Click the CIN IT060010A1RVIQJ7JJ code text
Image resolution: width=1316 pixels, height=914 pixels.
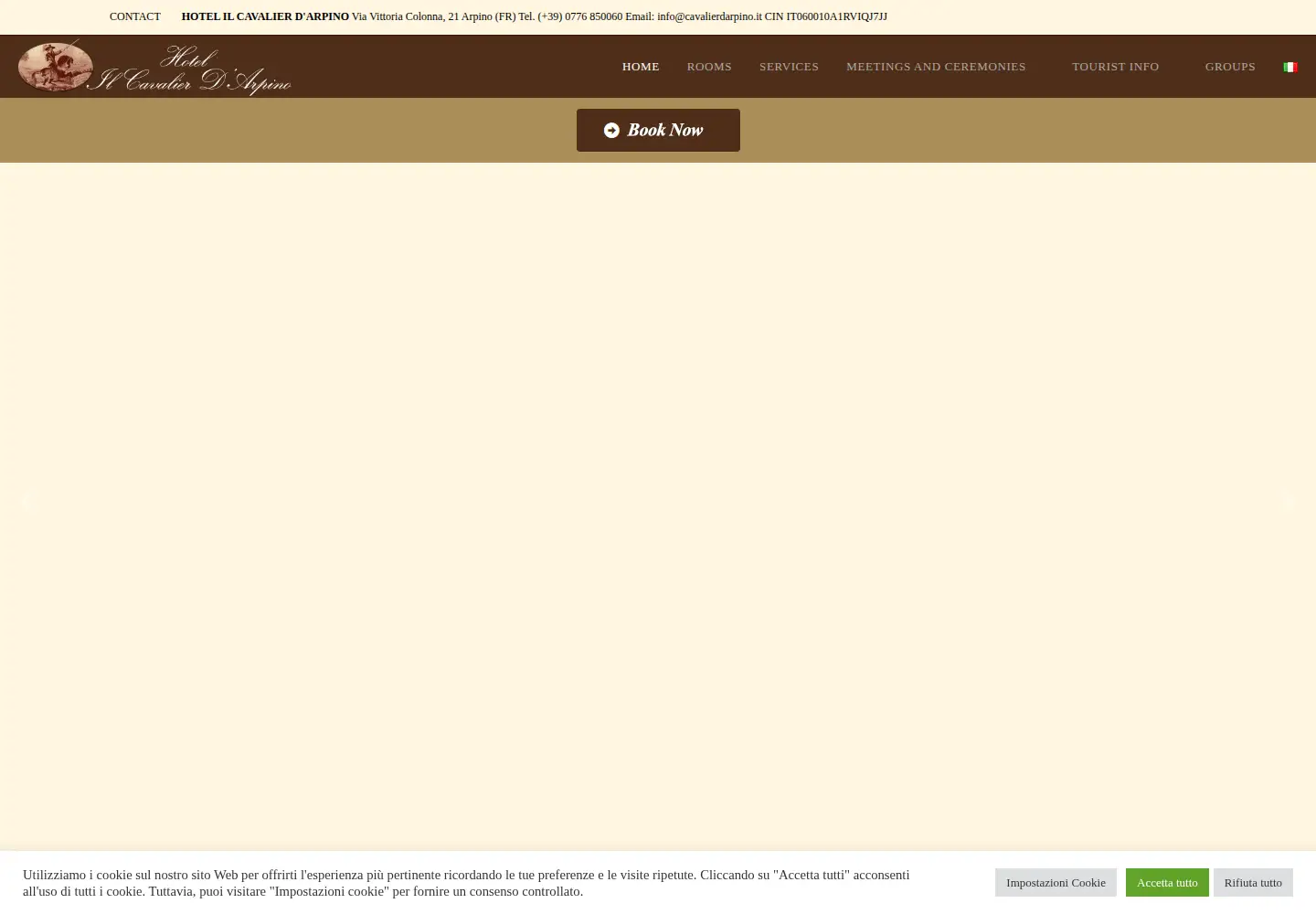click(x=826, y=16)
